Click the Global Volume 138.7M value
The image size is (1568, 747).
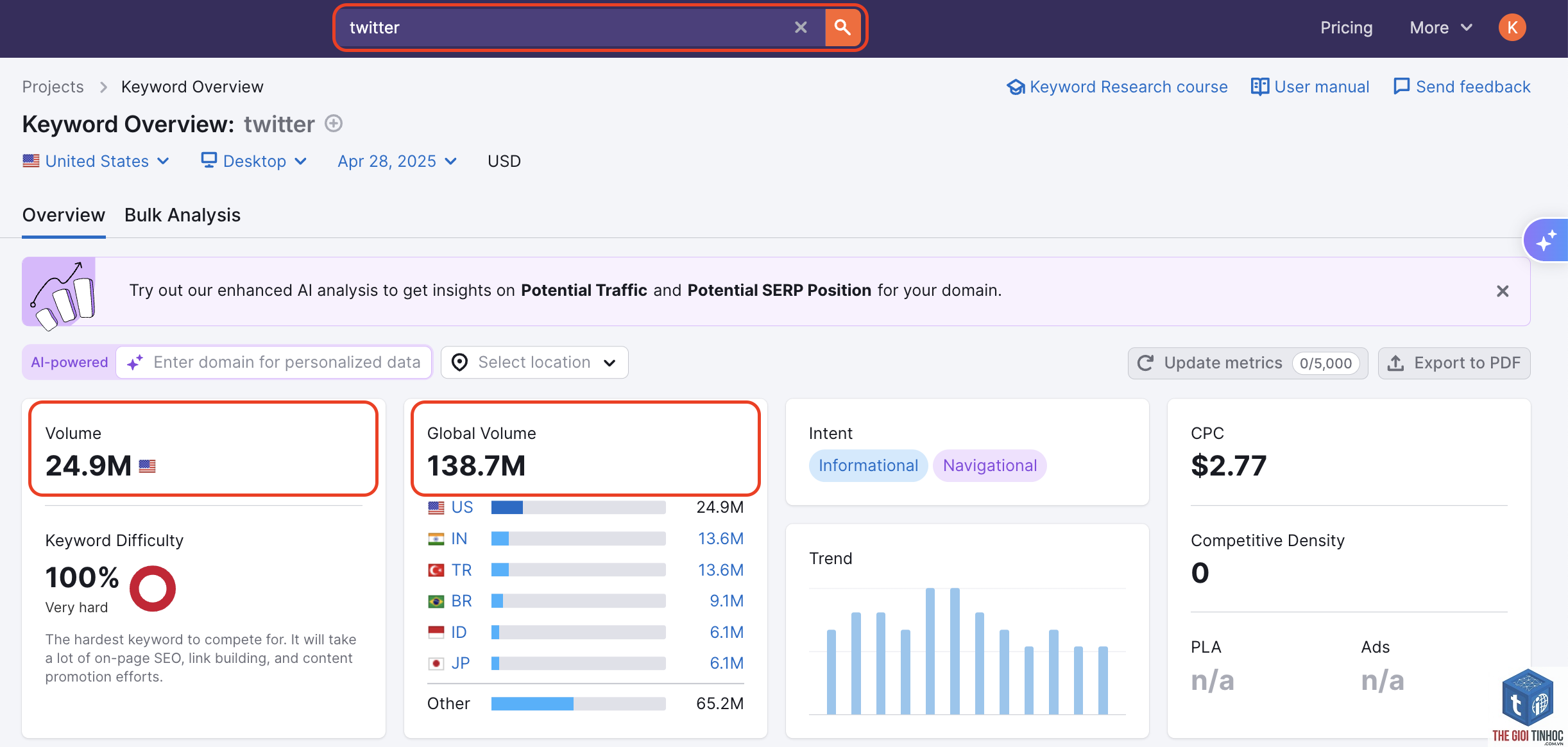(477, 466)
